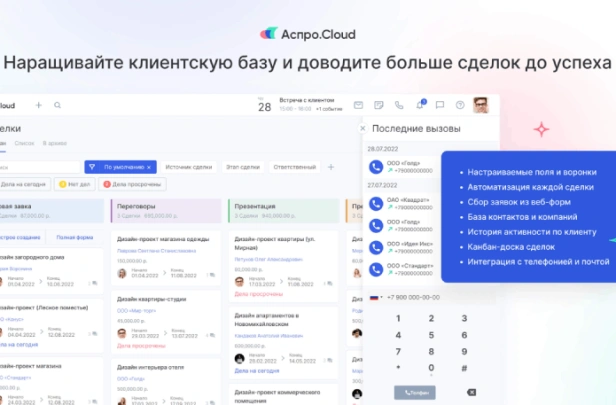The image size is (616, 405).
Task: Expand the По умолчанию filter dropdown
Action: coord(120,167)
